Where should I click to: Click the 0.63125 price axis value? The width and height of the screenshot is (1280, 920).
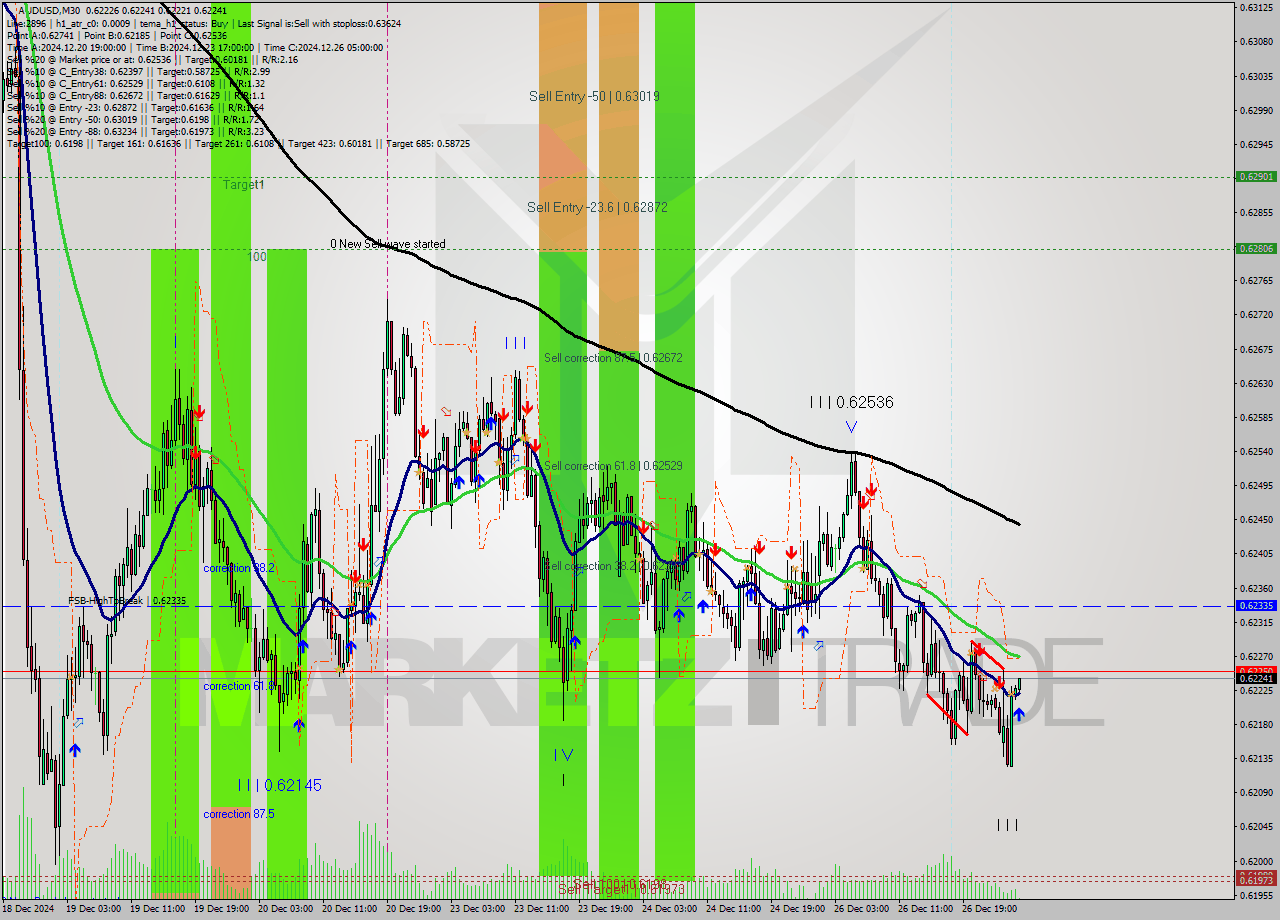tap(1256, 7)
